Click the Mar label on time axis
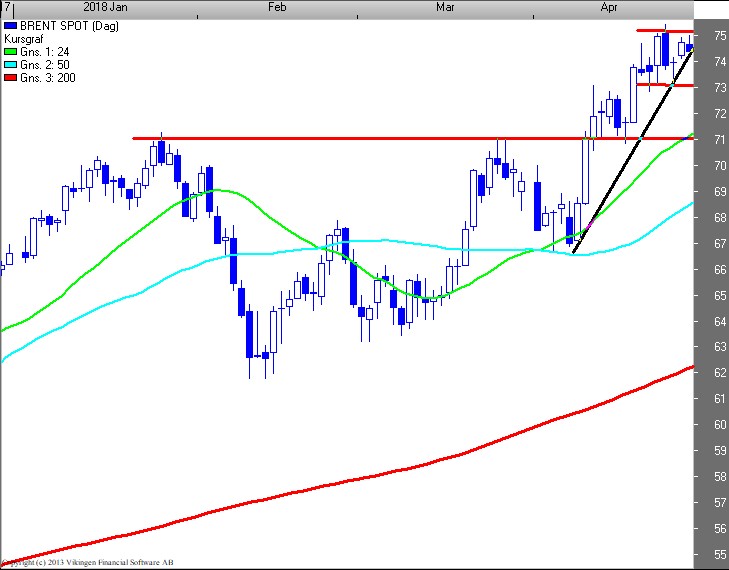 (x=447, y=7)
